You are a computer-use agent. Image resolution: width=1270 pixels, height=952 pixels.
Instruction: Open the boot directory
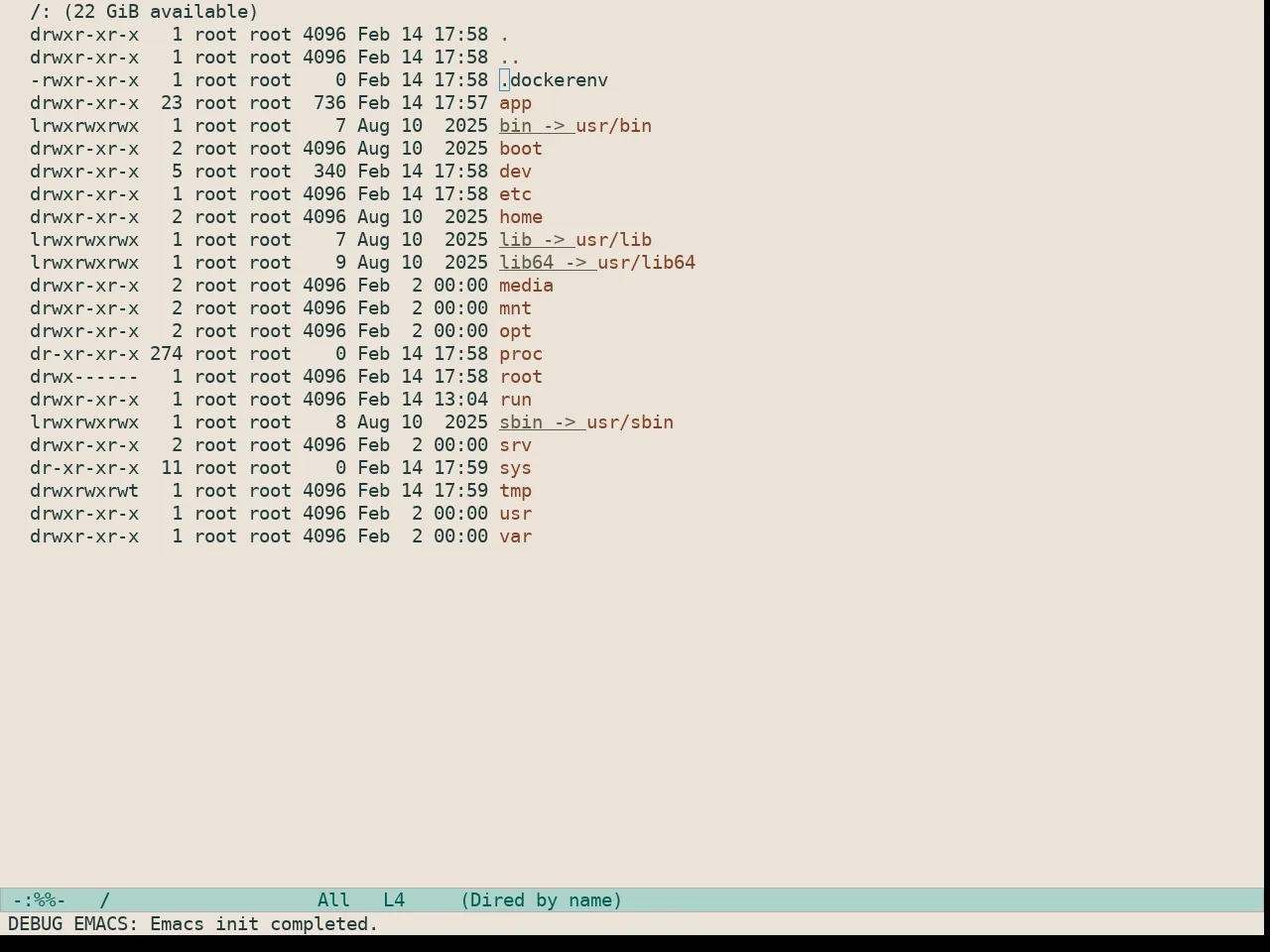point(521,149)
